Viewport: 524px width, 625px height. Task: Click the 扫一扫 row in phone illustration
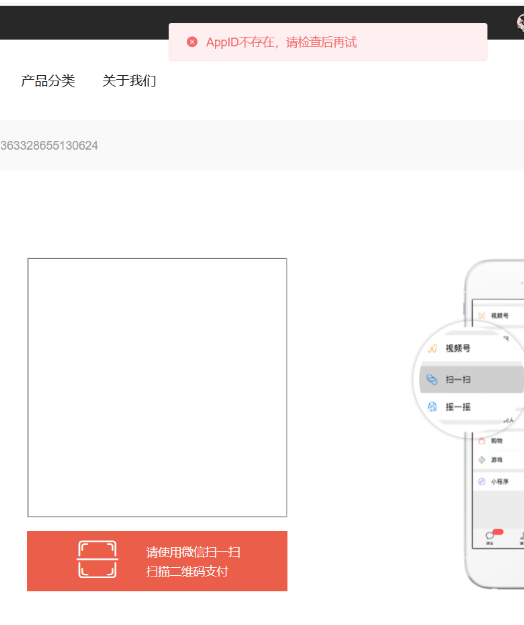tap(471, 379)
